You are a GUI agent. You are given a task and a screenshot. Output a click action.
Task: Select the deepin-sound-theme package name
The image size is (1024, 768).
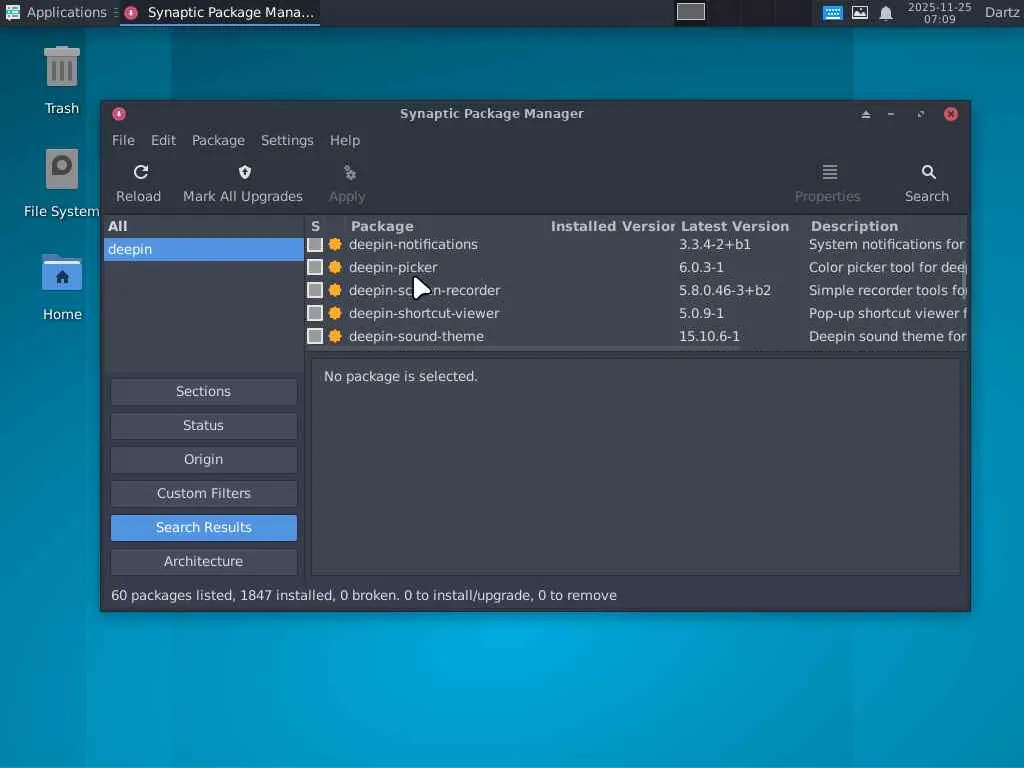(416, 336)
